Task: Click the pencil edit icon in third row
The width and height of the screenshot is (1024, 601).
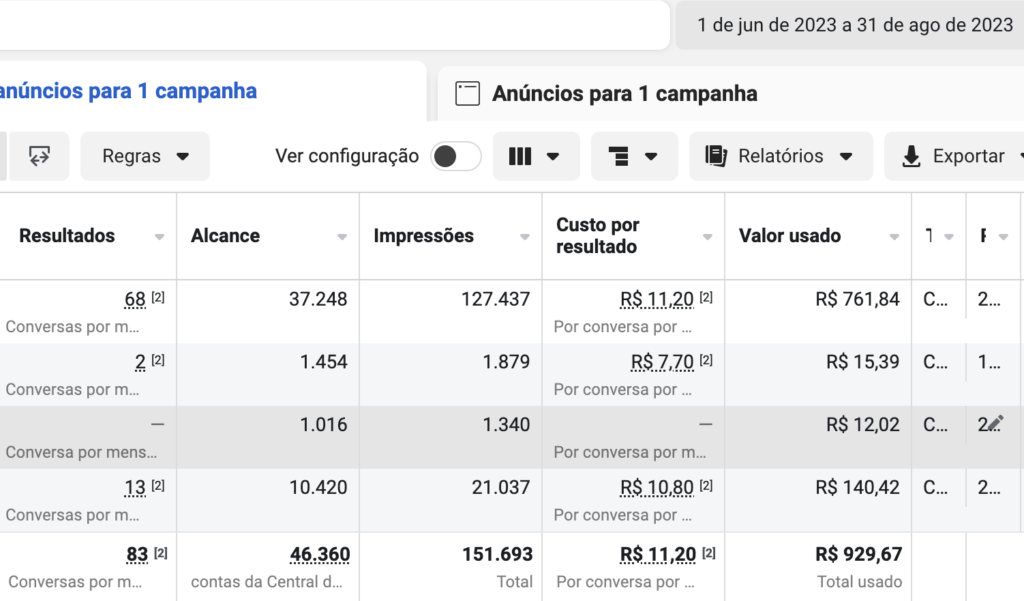Action: click(994, 424)
